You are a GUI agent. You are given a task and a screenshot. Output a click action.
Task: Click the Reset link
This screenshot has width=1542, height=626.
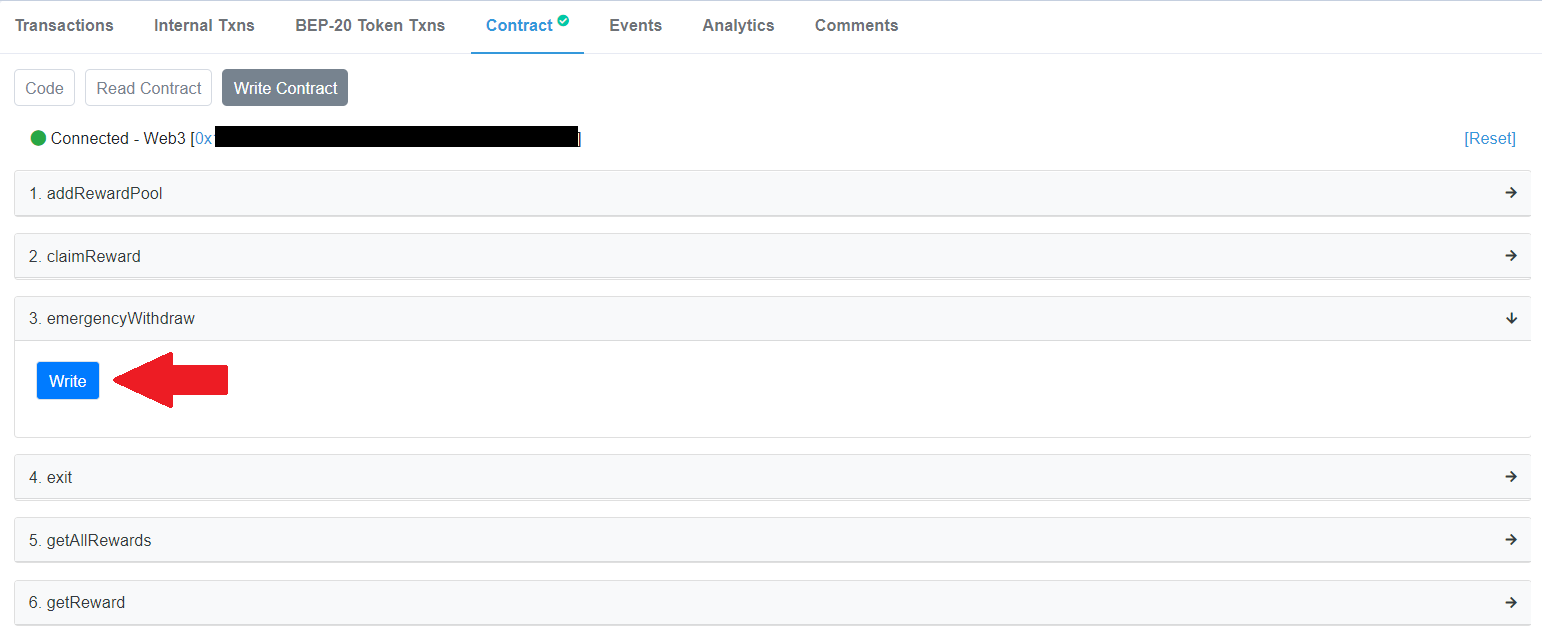point(1490,138)
